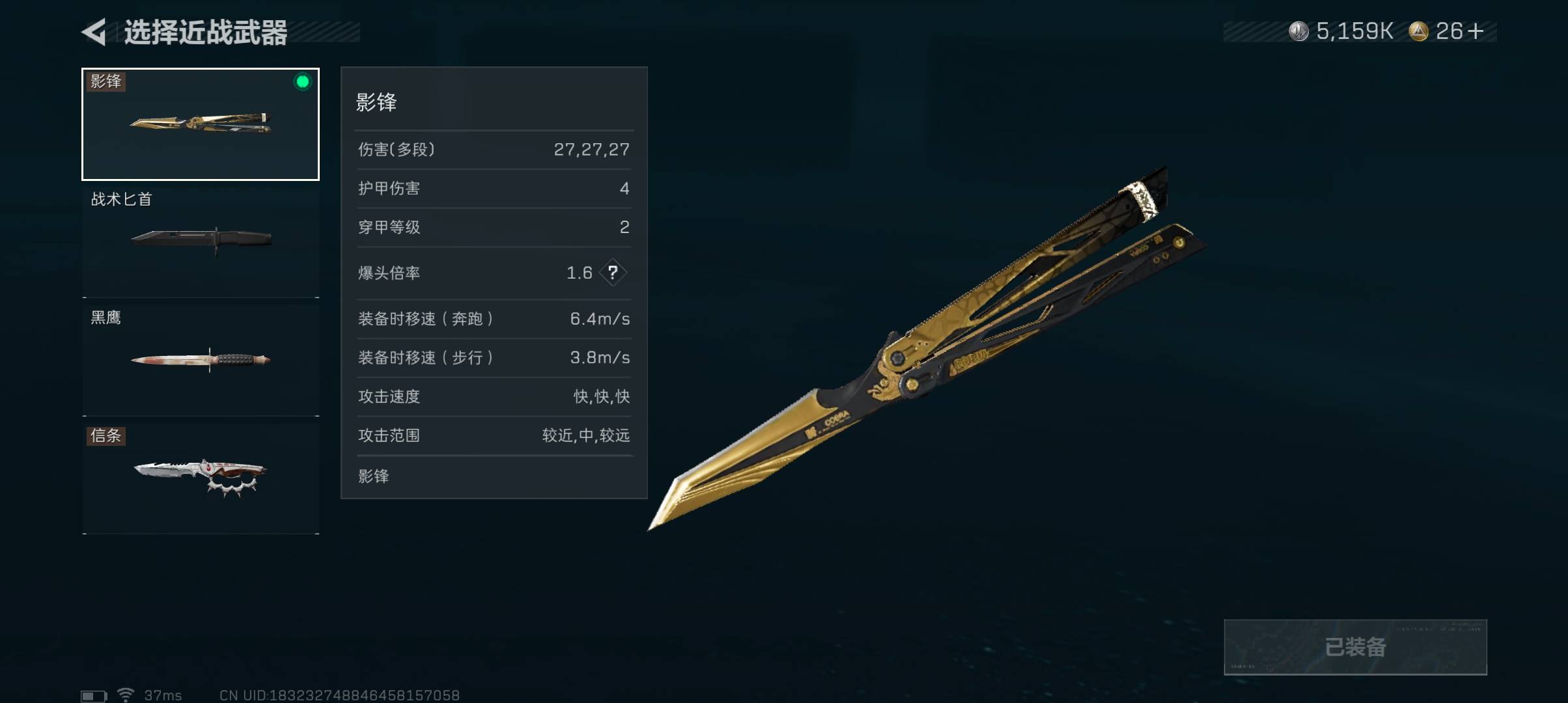This screenshot has height=703, width=1568.
Task: Click the 影锋 description row at bottom
Action: [x=494, y=476]
